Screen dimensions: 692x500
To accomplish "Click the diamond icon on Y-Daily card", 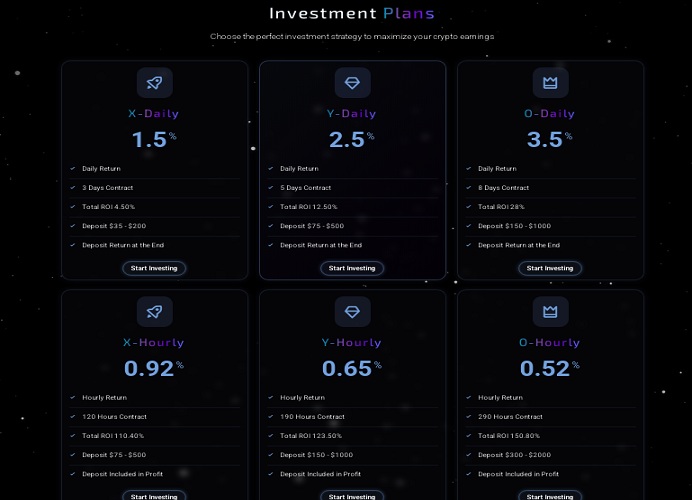I will (352, 83).
